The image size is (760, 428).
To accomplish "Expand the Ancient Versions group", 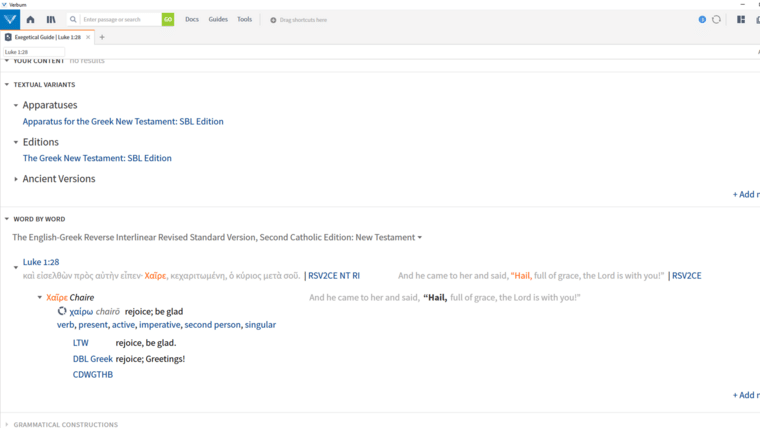I will [16, 179].
